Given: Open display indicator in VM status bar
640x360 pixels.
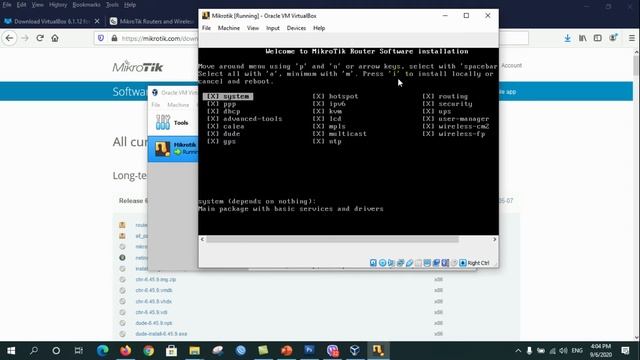Looking at the screenshot, I should [x=427, y=263].
